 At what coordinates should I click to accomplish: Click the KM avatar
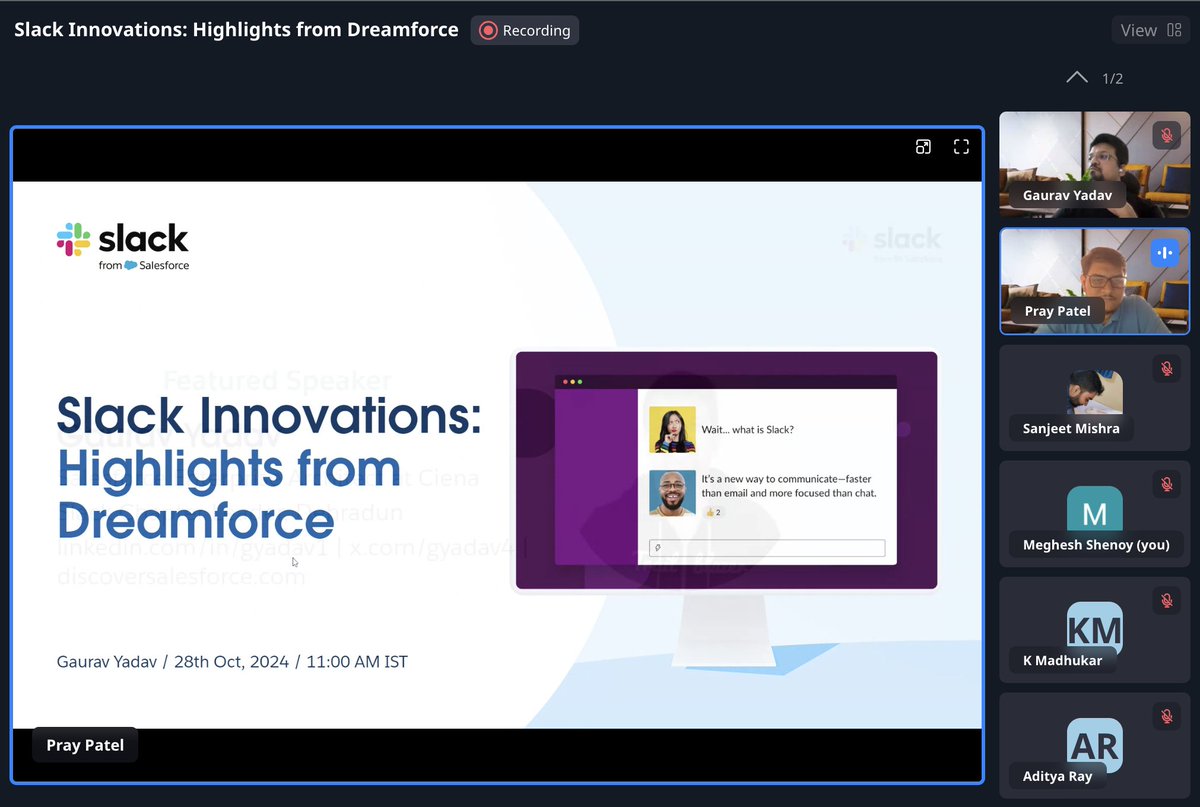(x=1094, y=628)
